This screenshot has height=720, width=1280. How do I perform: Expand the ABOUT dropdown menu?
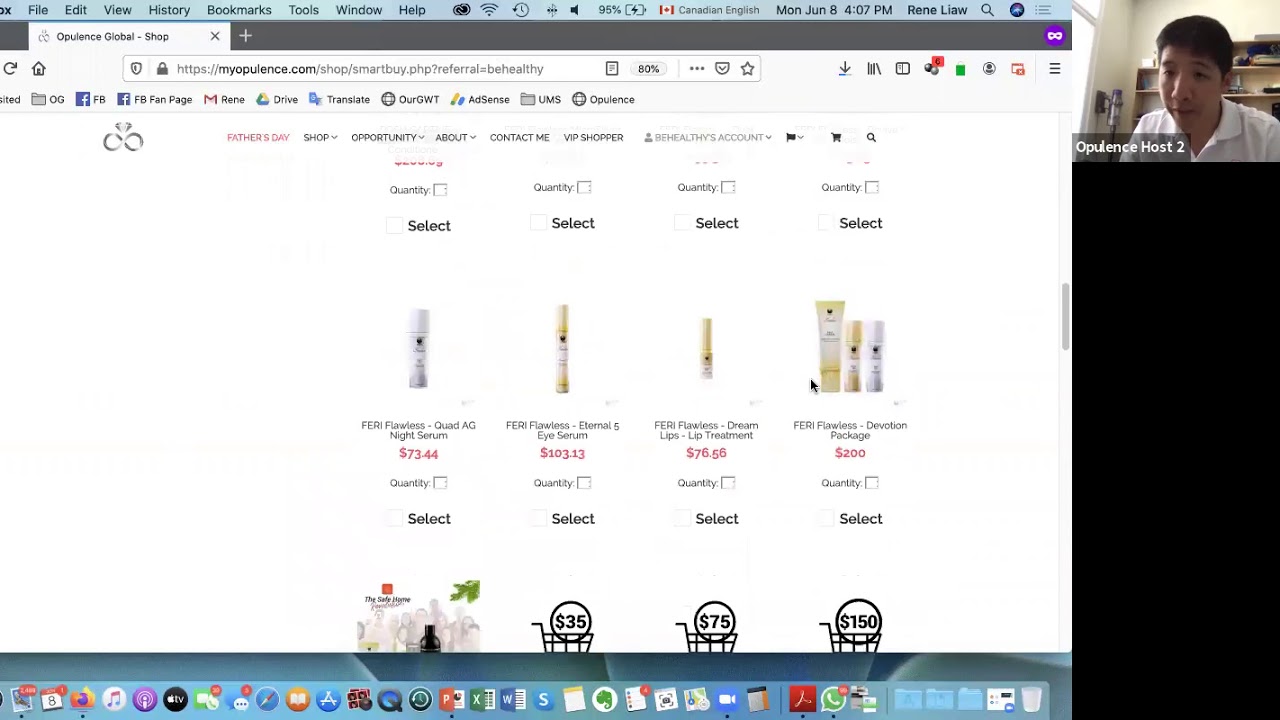(x=455, y=137)
